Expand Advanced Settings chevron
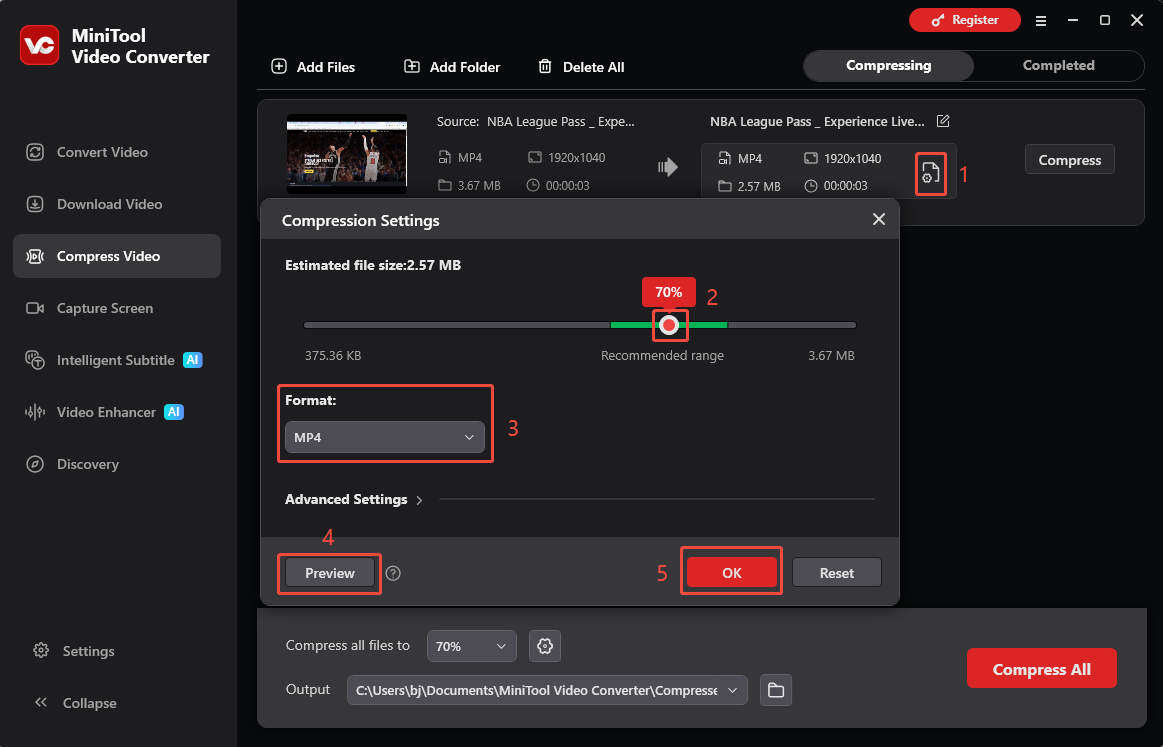 pyautogui.click(x=419, y=500)
